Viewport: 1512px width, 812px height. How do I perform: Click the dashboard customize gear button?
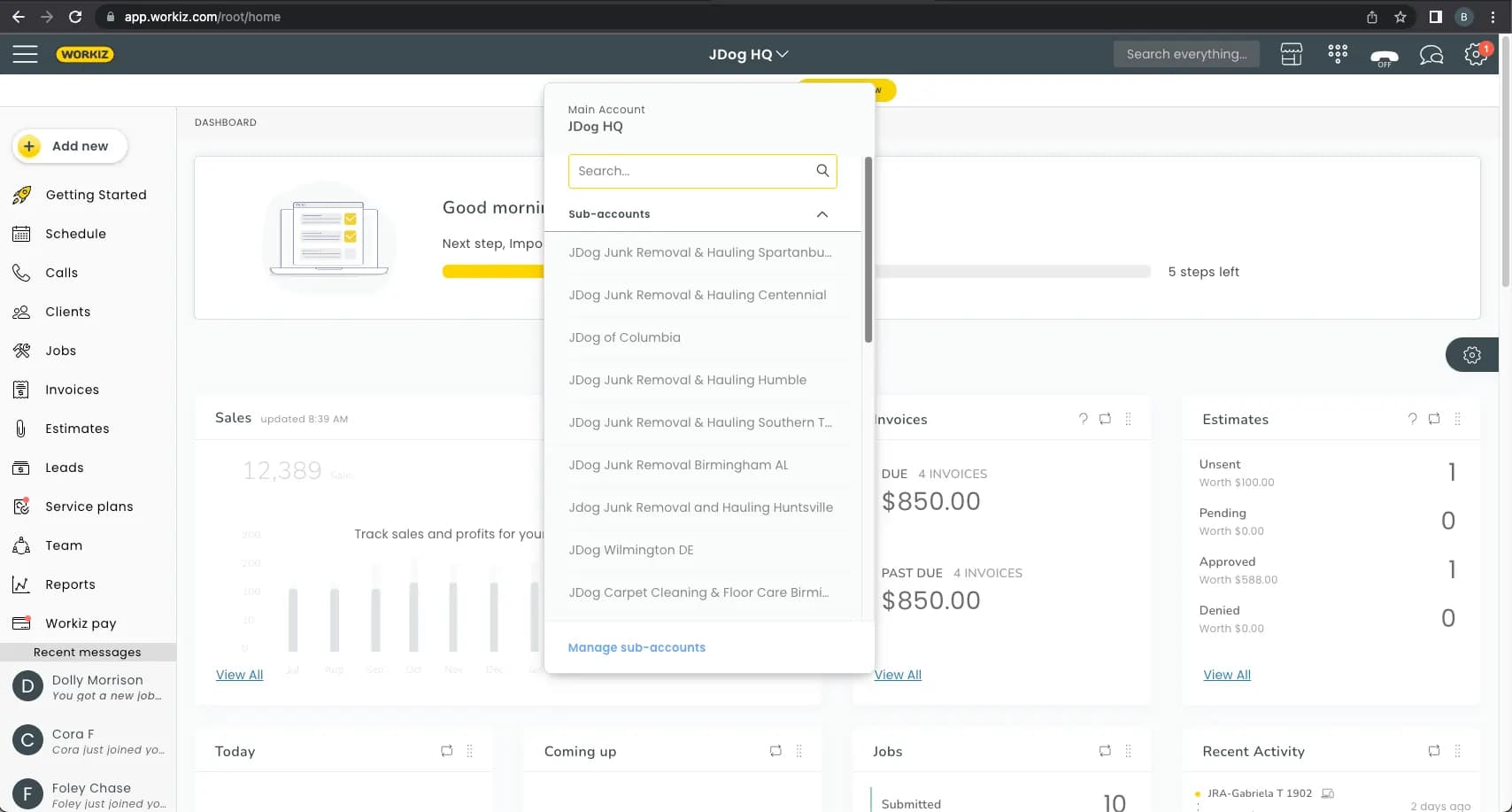[x=1472, y=355]
